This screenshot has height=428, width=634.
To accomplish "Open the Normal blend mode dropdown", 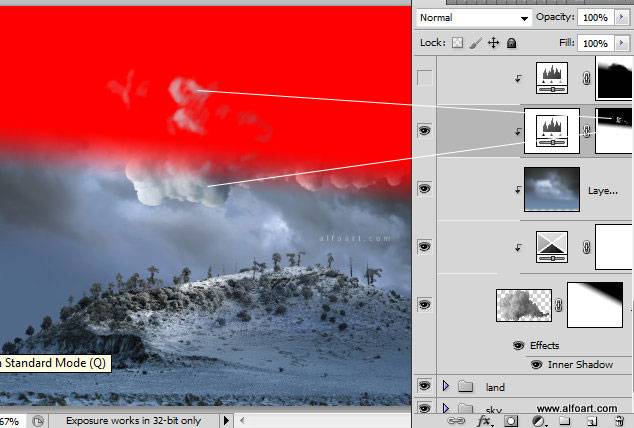I will click(474, 18).
